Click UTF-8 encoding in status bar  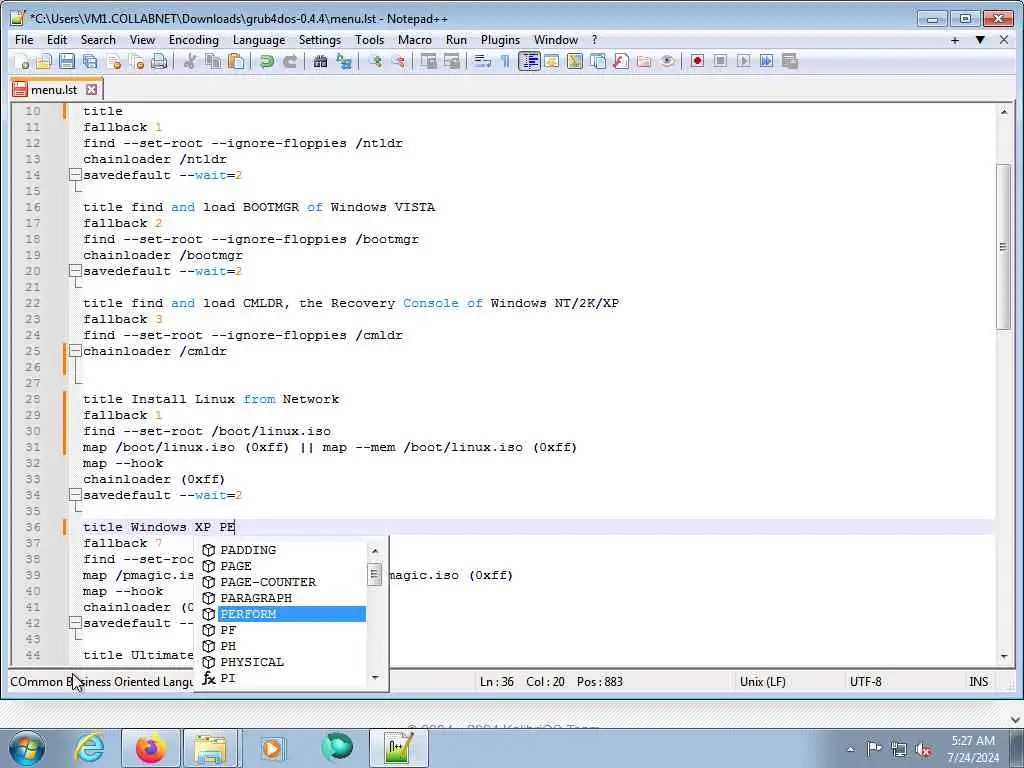pos(865,682)
